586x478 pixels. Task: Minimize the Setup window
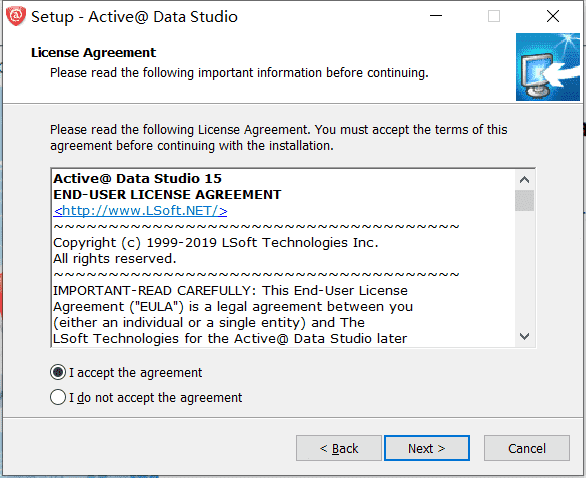[x=436, y=16]
